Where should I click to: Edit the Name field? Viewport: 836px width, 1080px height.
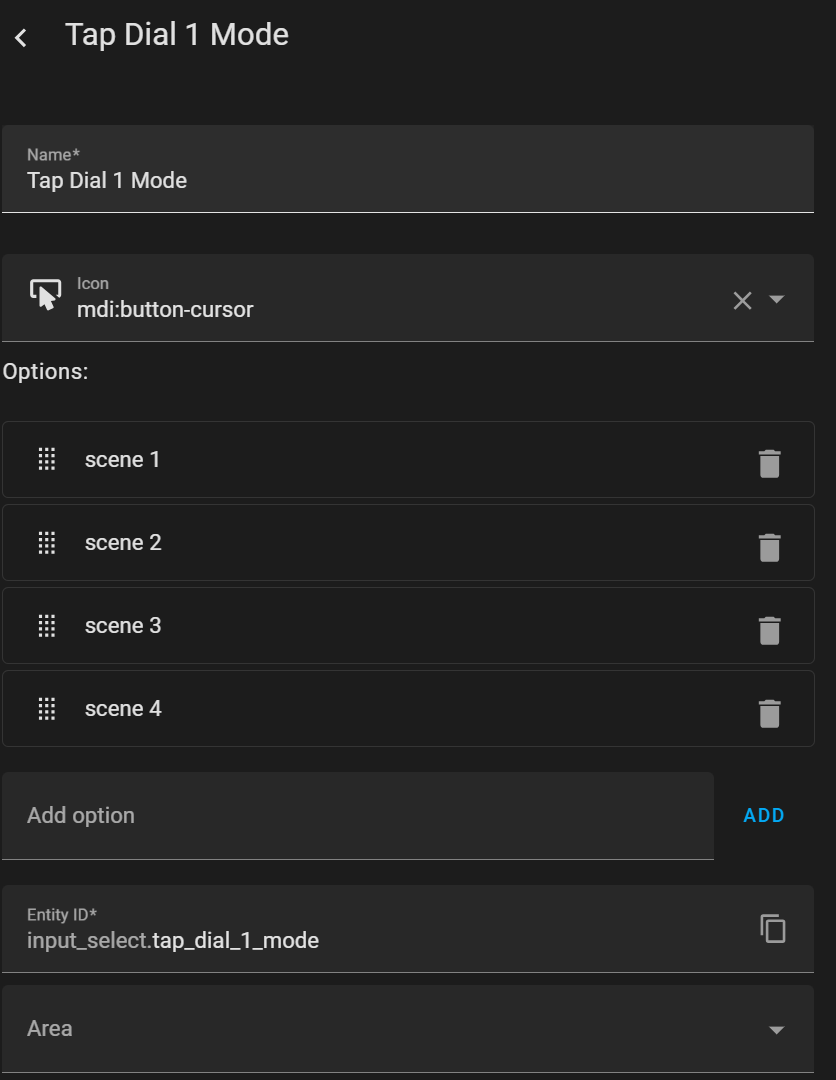point(407,180)
